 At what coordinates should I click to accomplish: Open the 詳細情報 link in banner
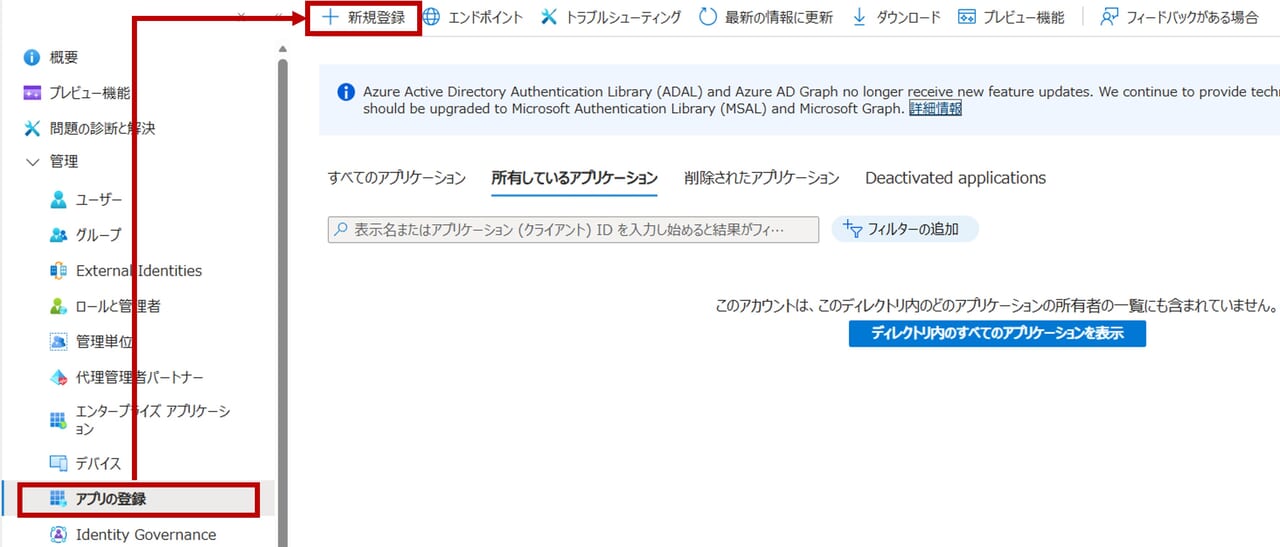[935, 109]
